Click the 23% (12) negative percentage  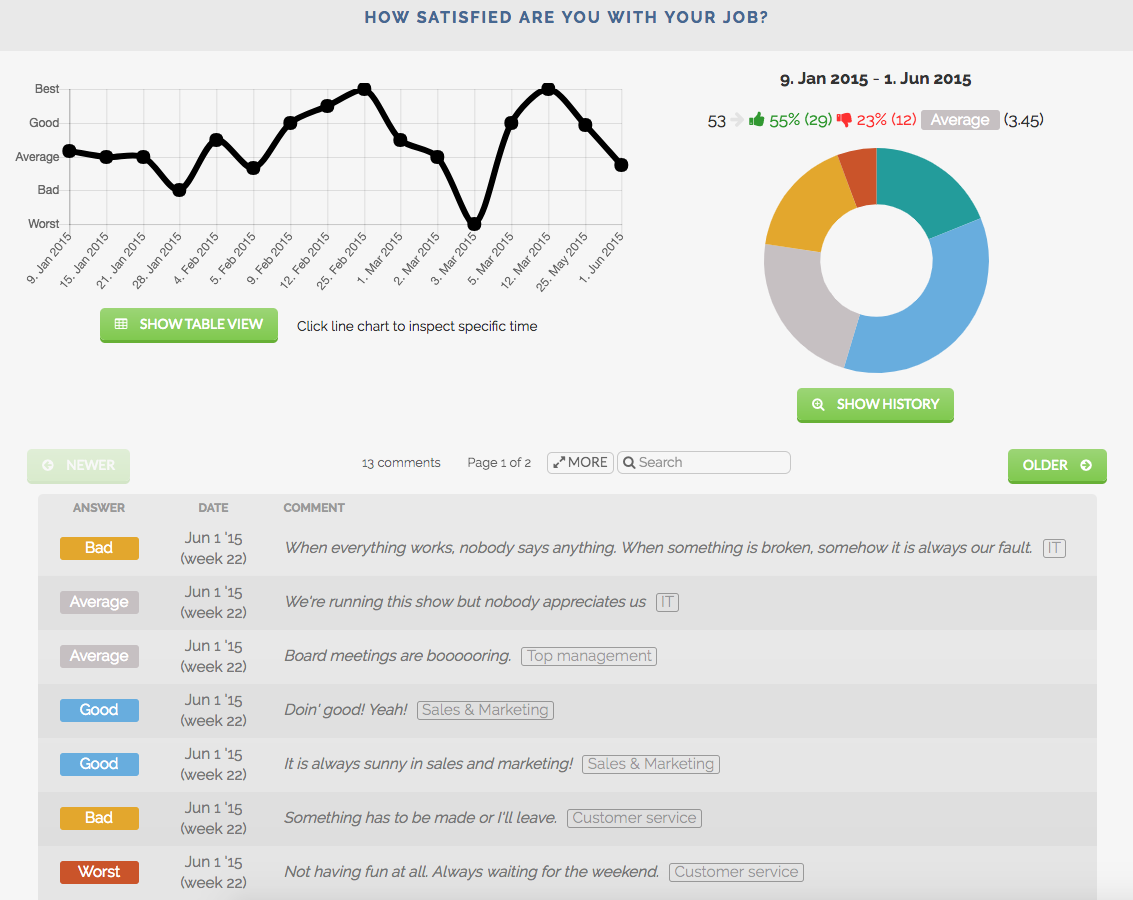point(886,120)
